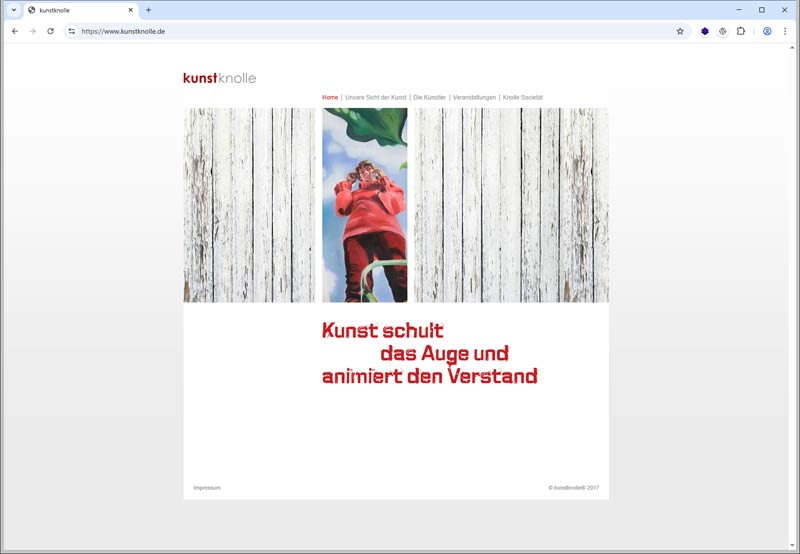Bookmark this page with the star icon
Viewport: 800px width, 554px height.
(680, 31)
